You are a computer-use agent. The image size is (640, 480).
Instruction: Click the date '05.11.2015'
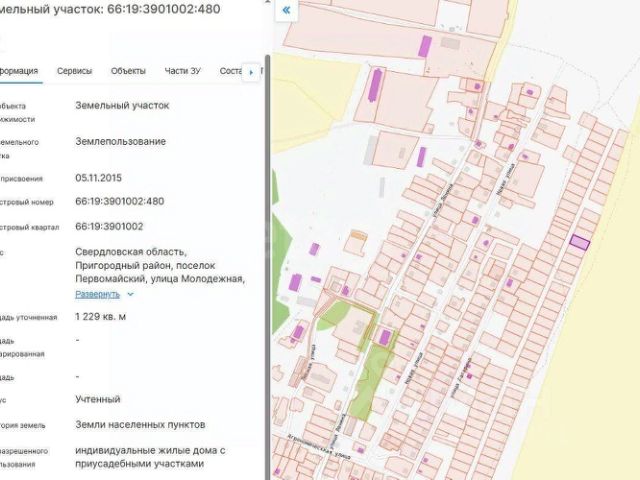tap(98, 178)
